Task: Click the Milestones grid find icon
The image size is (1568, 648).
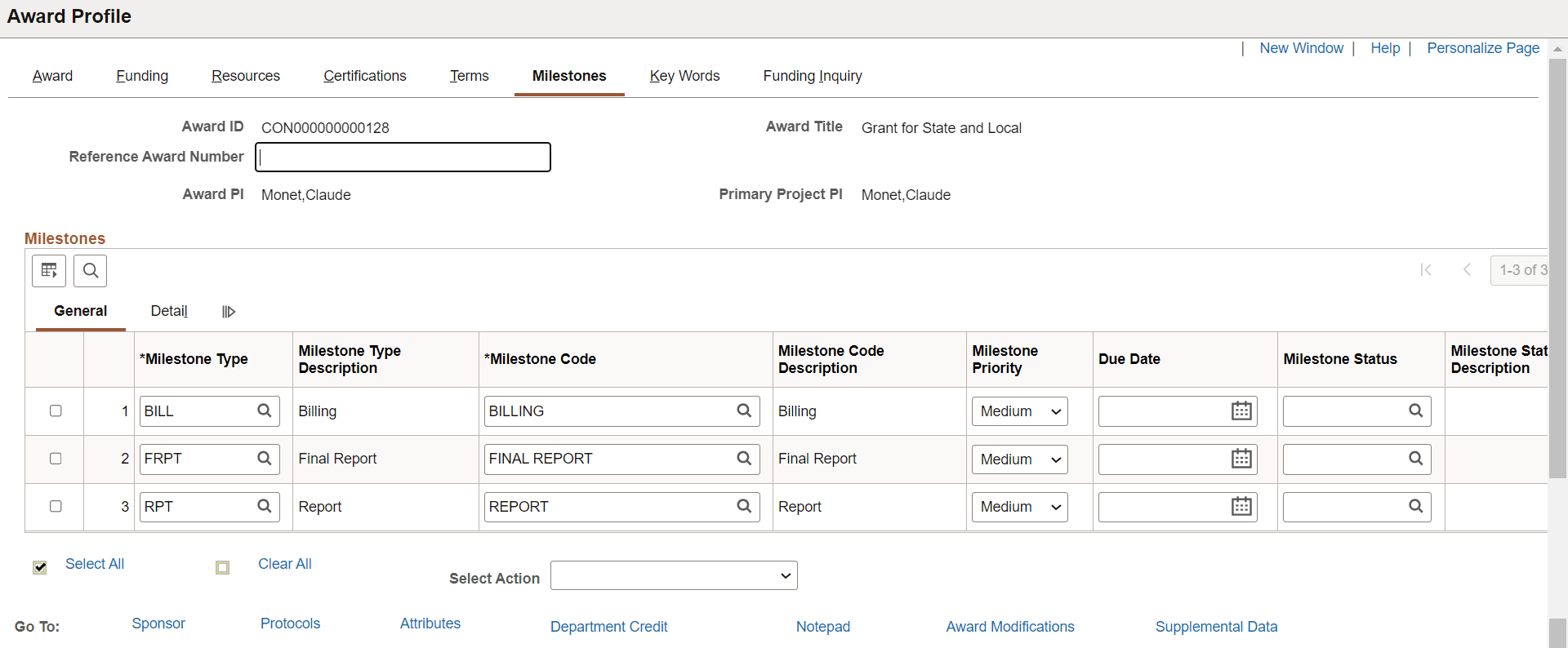Action: 91,271
